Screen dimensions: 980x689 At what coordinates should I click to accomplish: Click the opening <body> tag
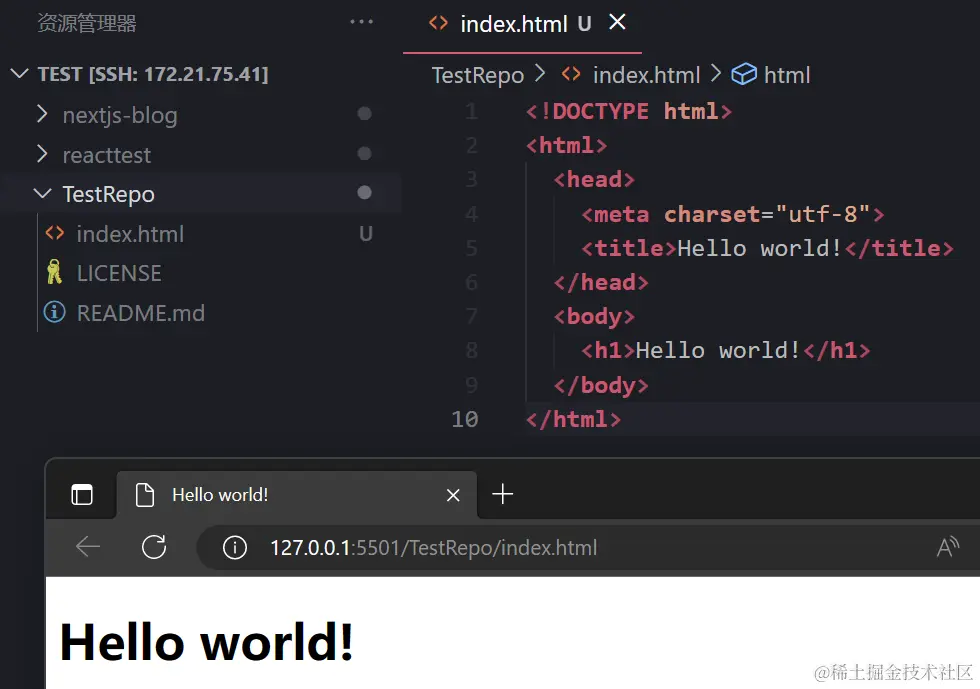(594, 316)
